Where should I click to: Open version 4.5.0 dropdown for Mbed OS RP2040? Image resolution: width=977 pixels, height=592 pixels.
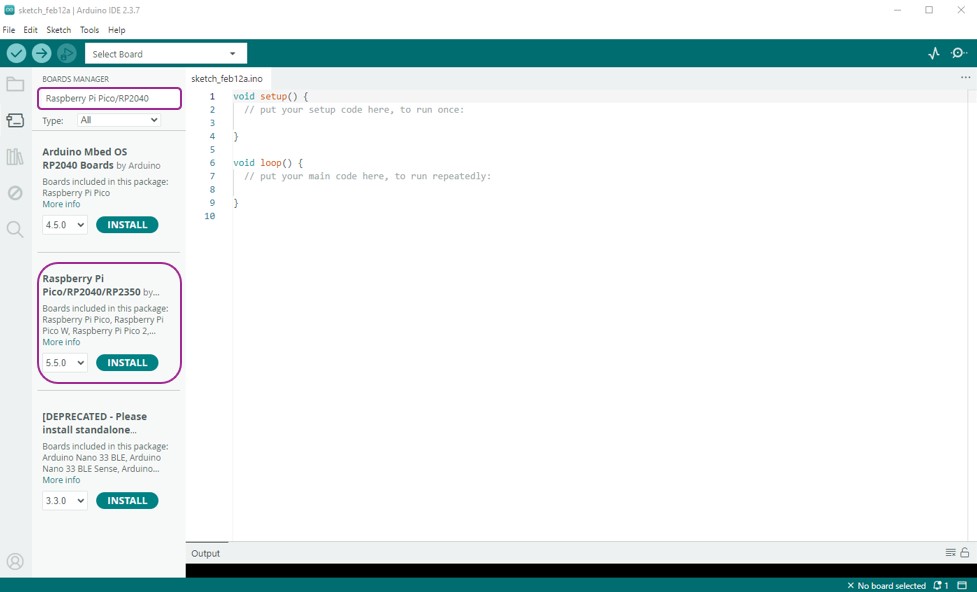pos(65,225)
